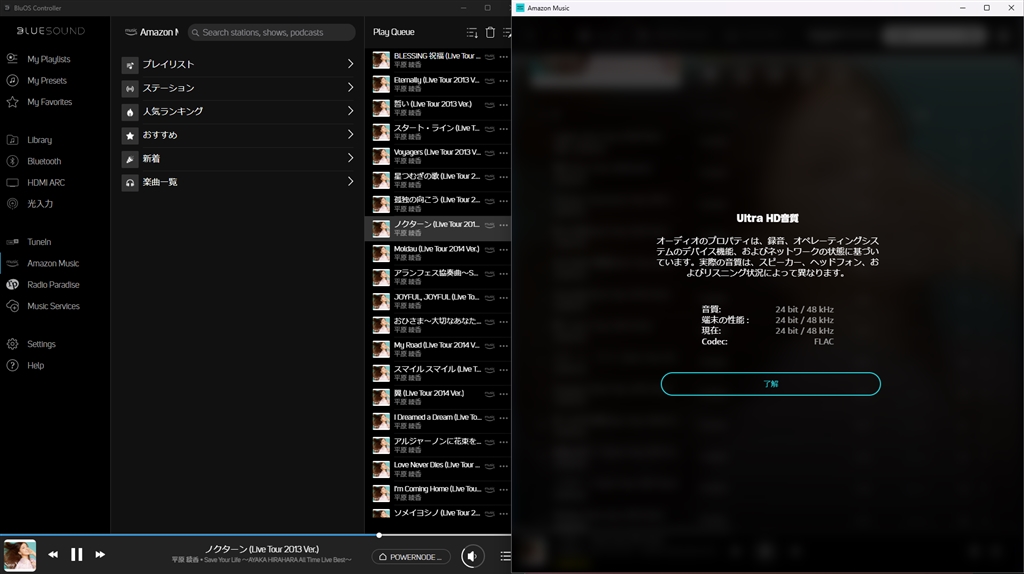This screenshot has height=574, width=1024.
Task: Play I Dreamed a Dream from the queue
Action: (x=438, y=421)
